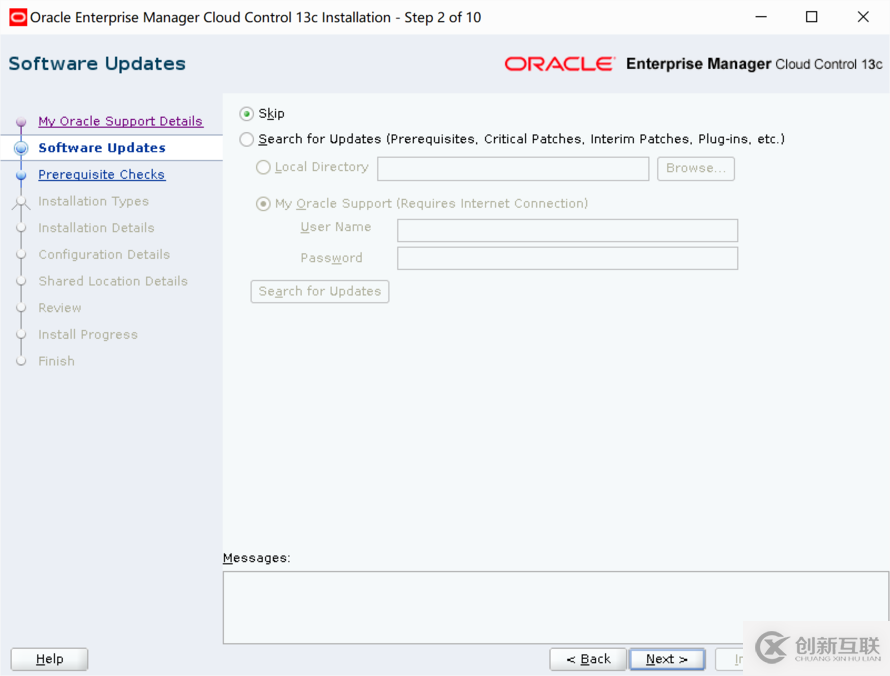
Task: Click inside the Messages text area
Action: (555, 607)
